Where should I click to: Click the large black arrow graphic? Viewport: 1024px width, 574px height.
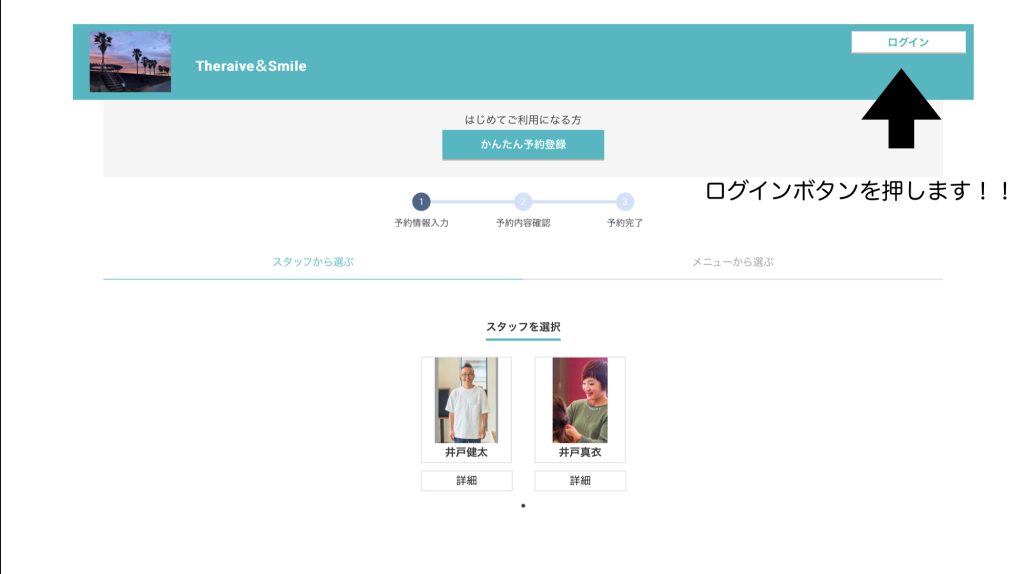click(x=901, y=108)
